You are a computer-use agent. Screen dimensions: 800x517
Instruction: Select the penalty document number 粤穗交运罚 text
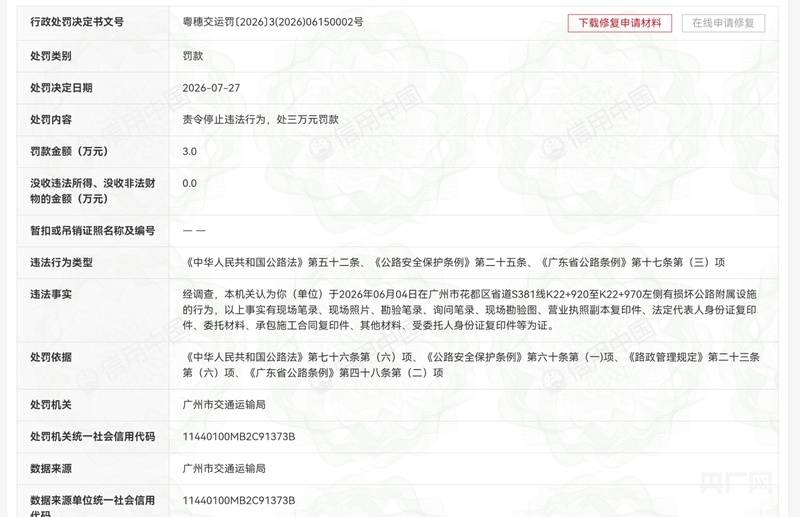coord(208,22)
